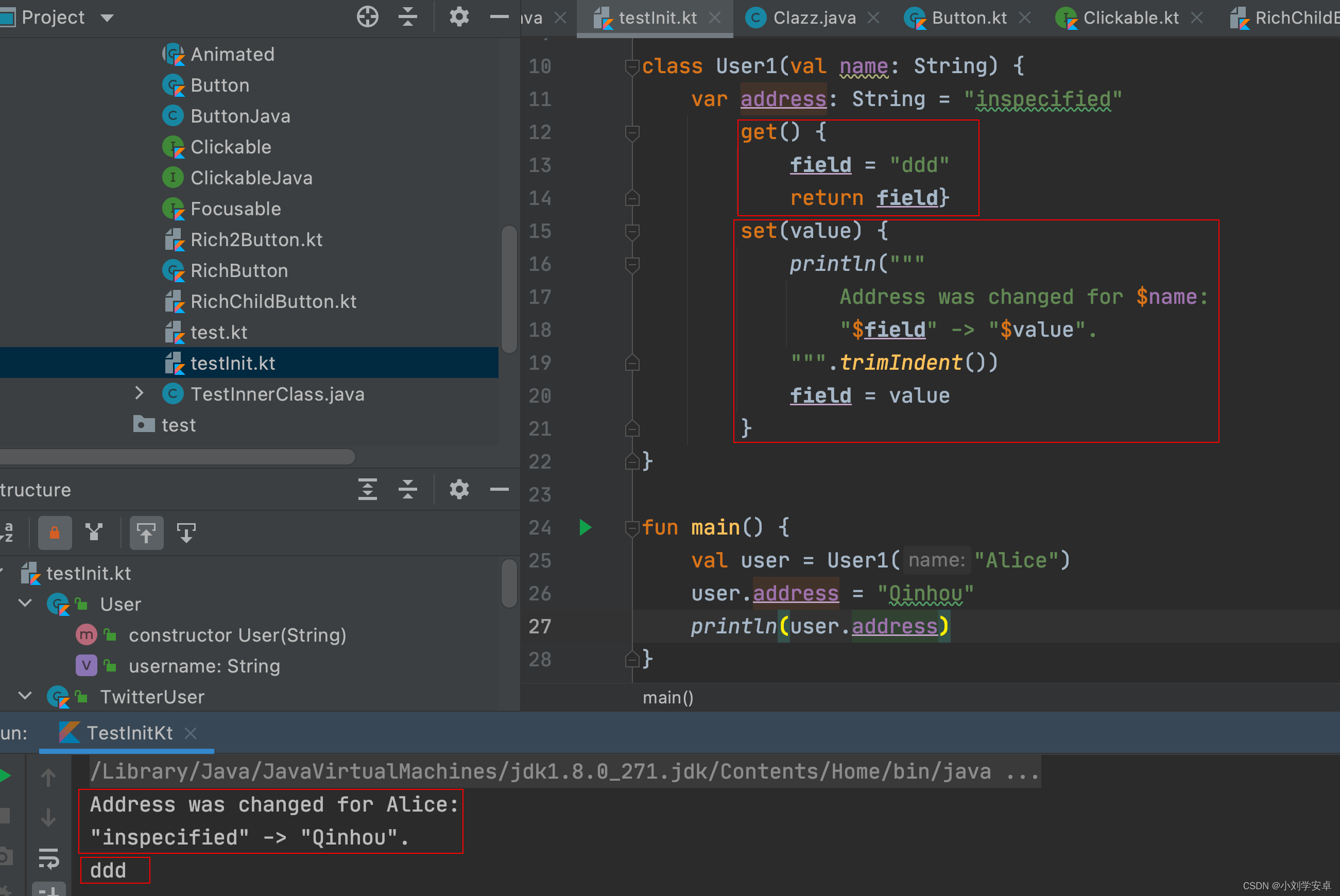This screenshot has width=1340, height=896.
Task: Click Collapse All icon in Project panel
Action: (407, 16)
